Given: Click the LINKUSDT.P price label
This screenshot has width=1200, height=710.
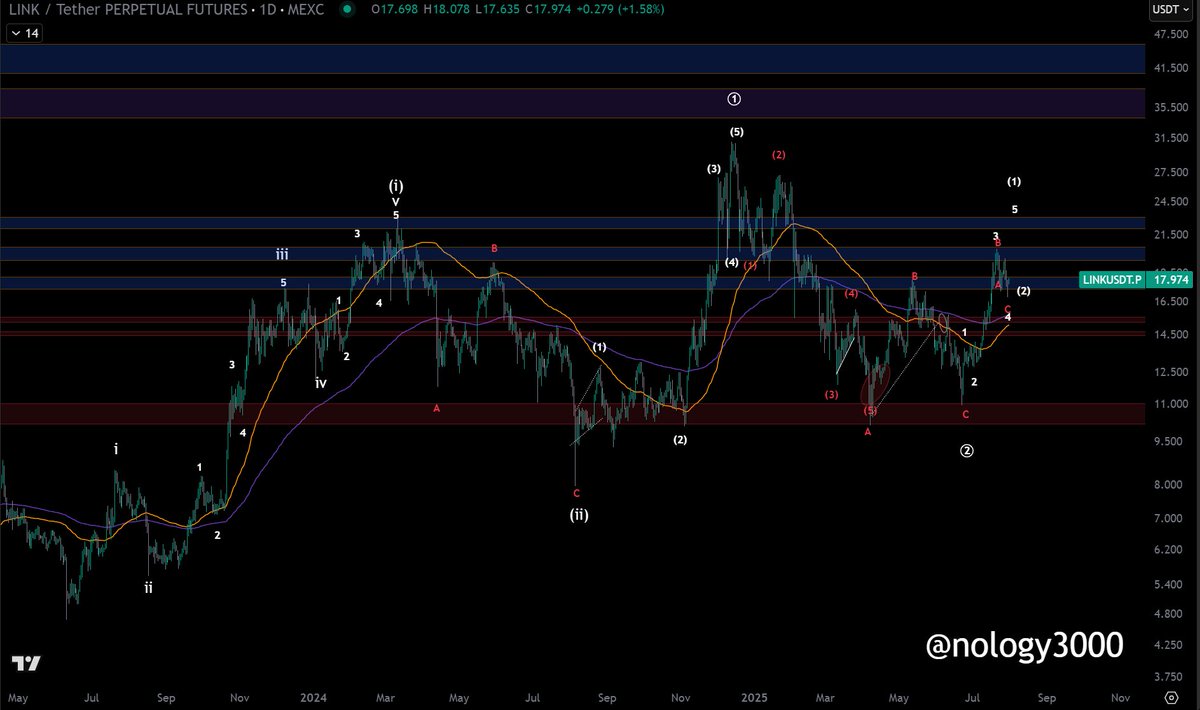Looking at the screenshot, I should tap(1110, 280).
